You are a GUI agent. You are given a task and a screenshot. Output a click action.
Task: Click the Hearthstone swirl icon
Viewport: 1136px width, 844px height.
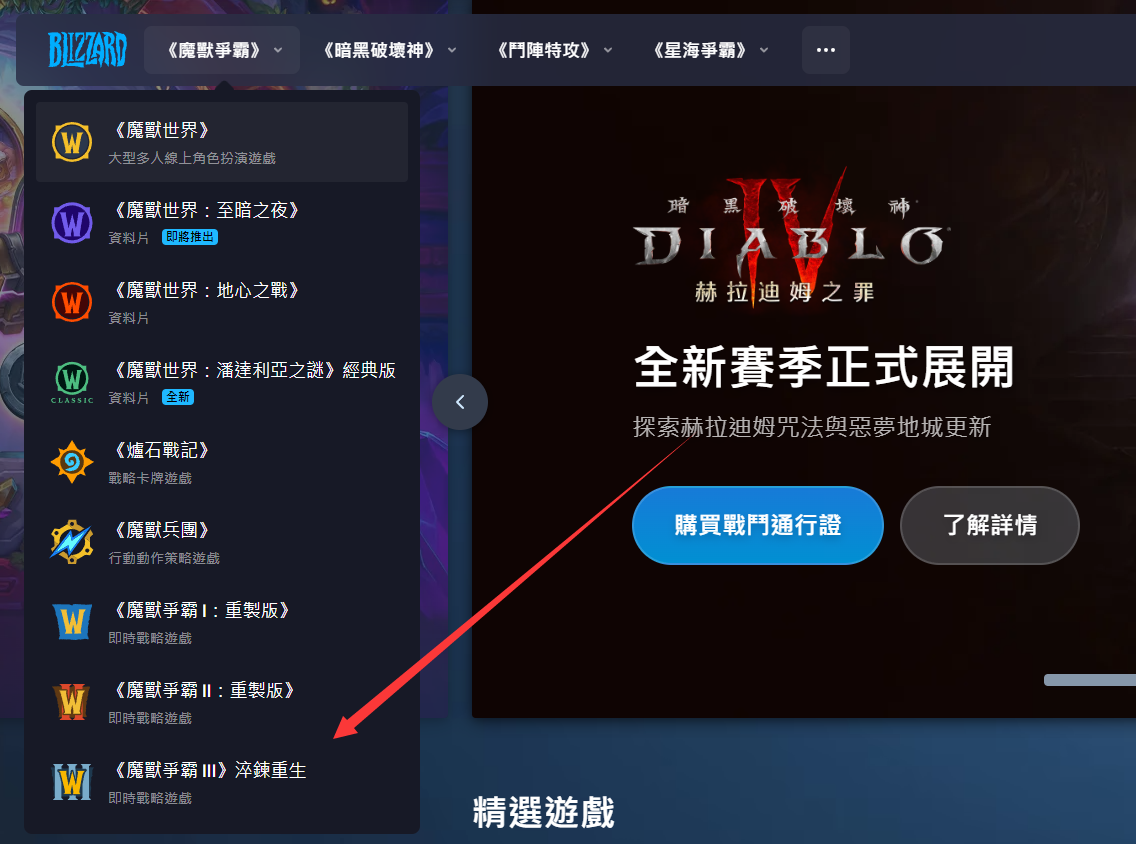pyautogui.click(x=72, y=462)
